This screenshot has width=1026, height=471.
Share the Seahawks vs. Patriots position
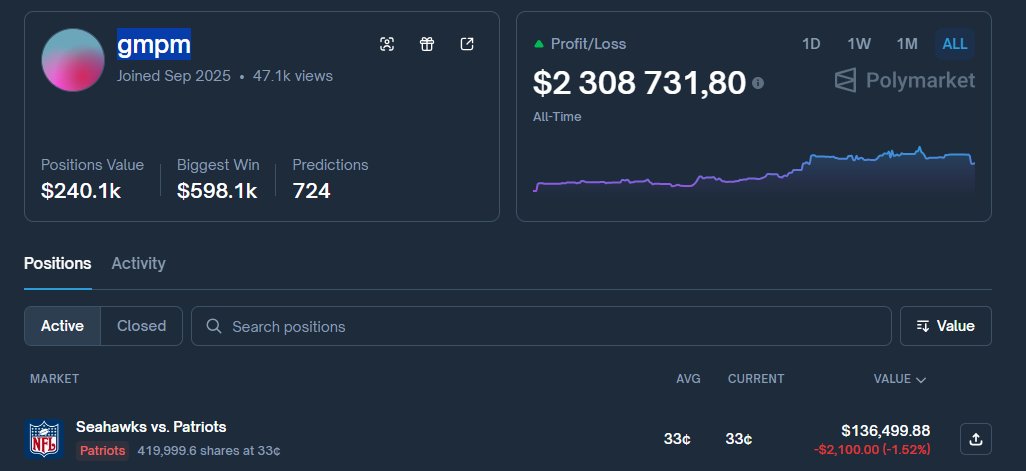coord(976,439)
